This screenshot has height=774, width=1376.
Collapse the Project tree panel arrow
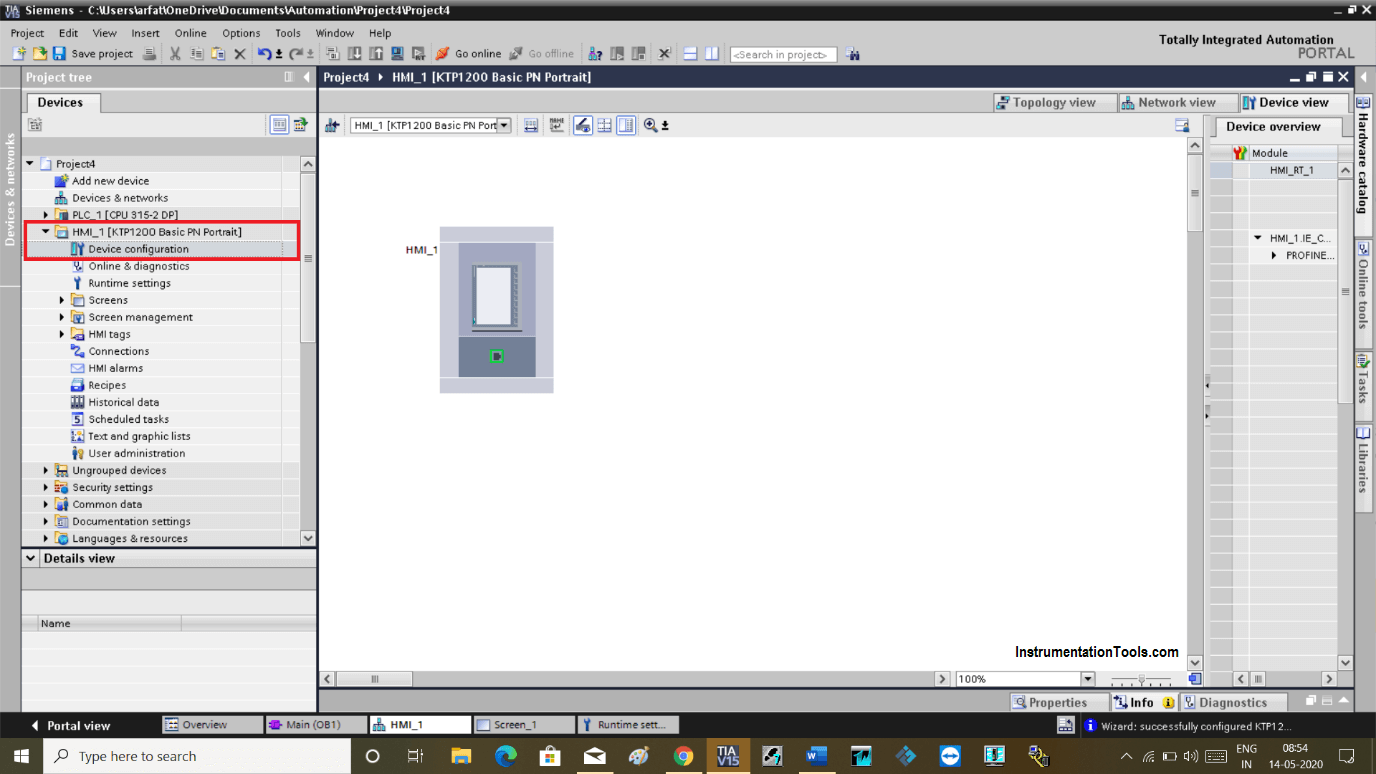pyautogui.click(x=306, y=77)
